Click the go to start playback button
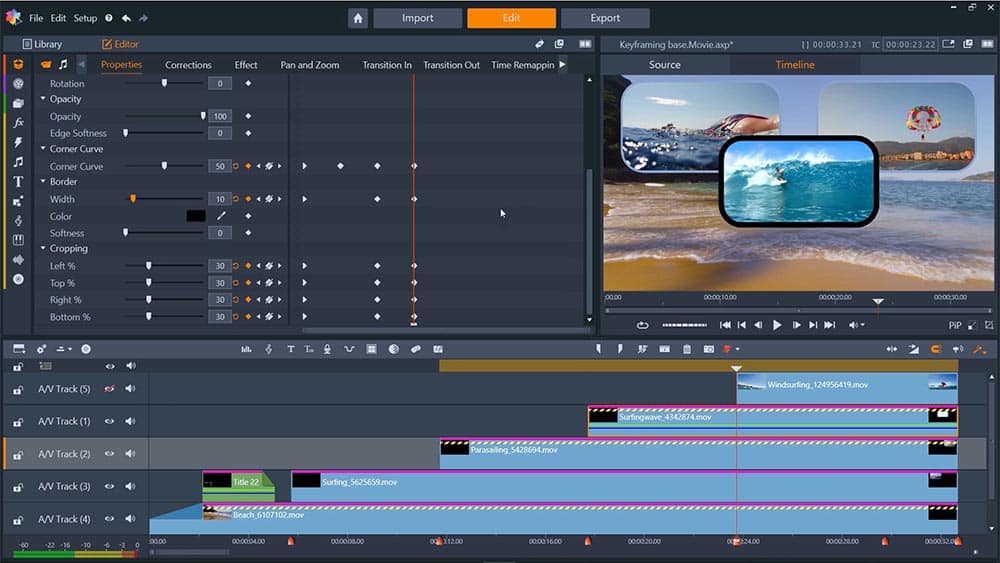 coord(725,325)
